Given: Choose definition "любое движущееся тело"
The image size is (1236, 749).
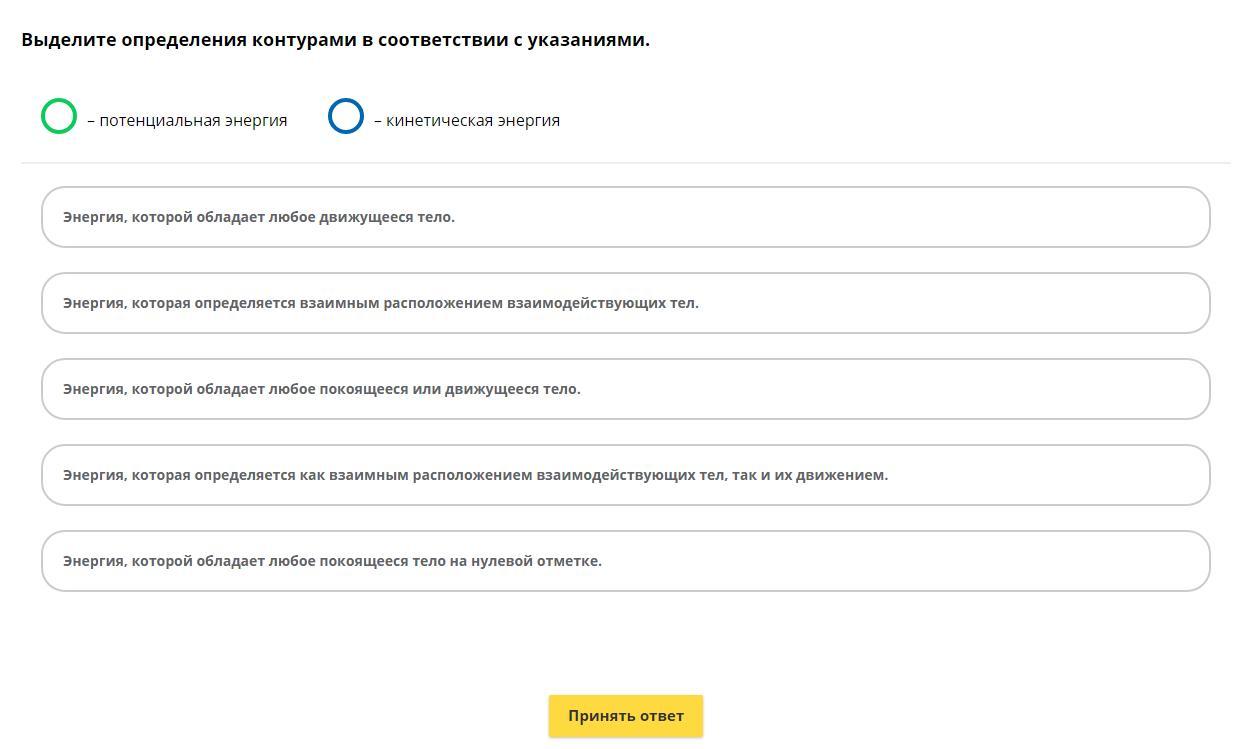Looking at the screenshot, I should point(625,217).
